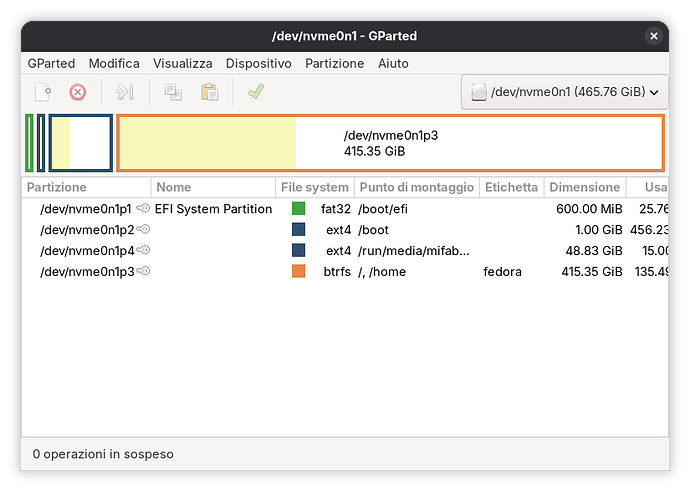This screenshot has width=690, height=490.
Task: Click the Paste partition toolbar icon
Action: [209, 92]
